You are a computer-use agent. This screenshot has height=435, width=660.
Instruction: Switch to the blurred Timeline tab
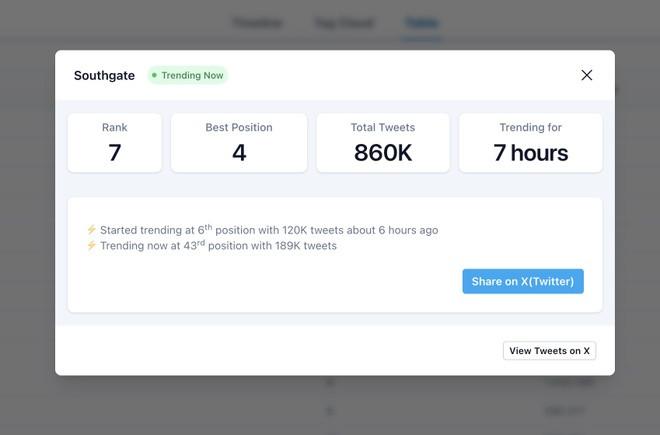tap(258, 23)
